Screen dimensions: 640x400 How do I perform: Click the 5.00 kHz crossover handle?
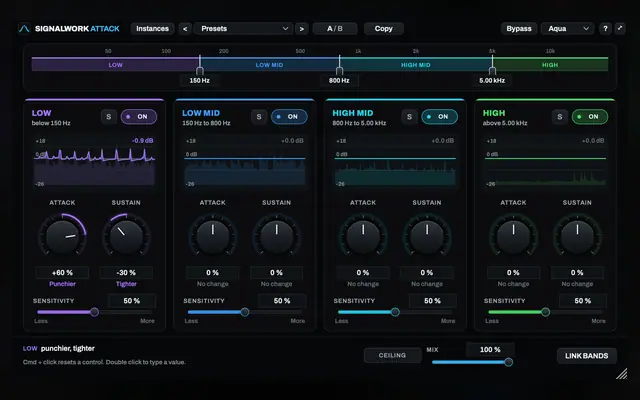coord(492,70)
